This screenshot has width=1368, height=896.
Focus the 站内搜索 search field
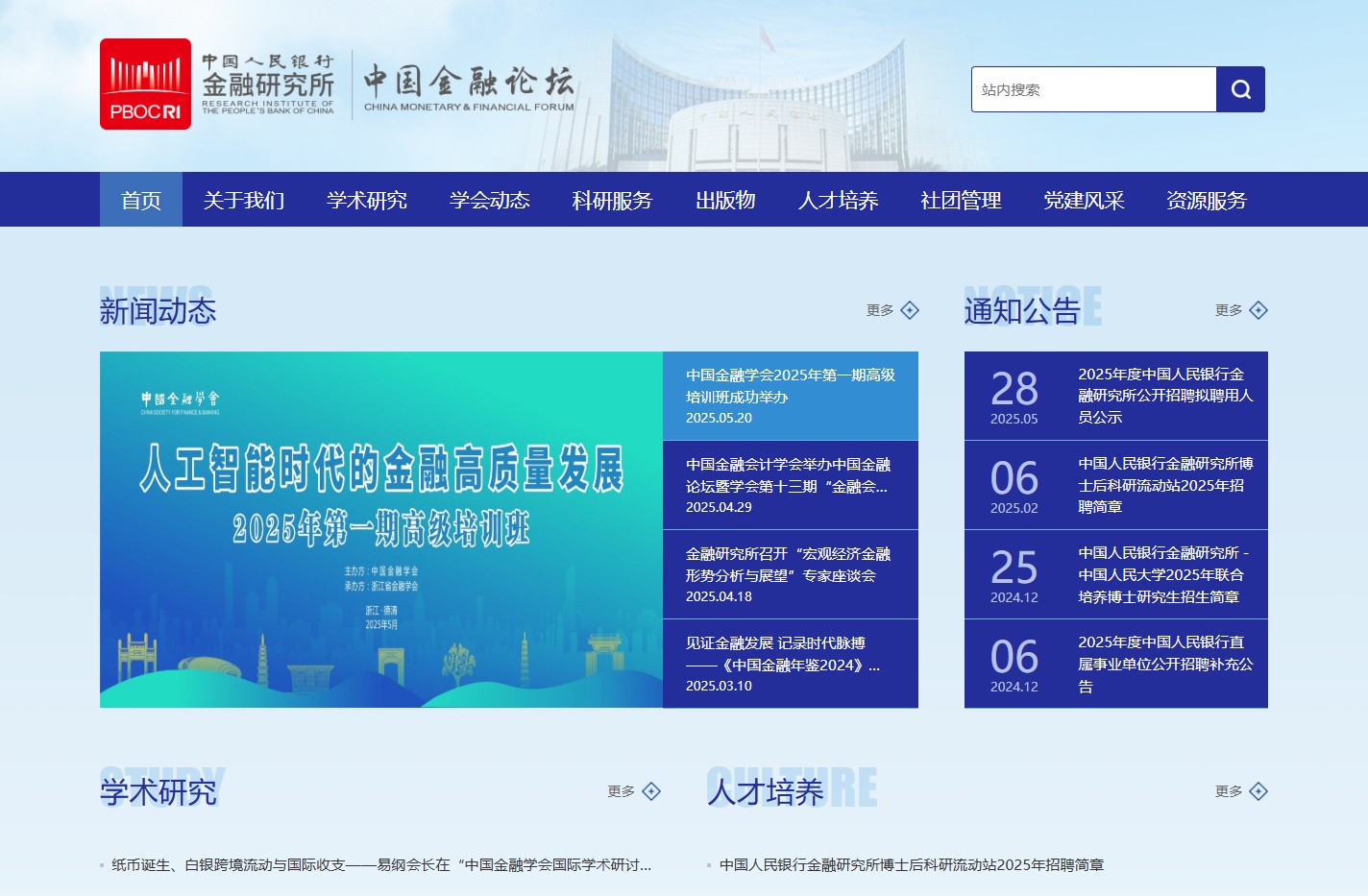[x=1094, y=89]
